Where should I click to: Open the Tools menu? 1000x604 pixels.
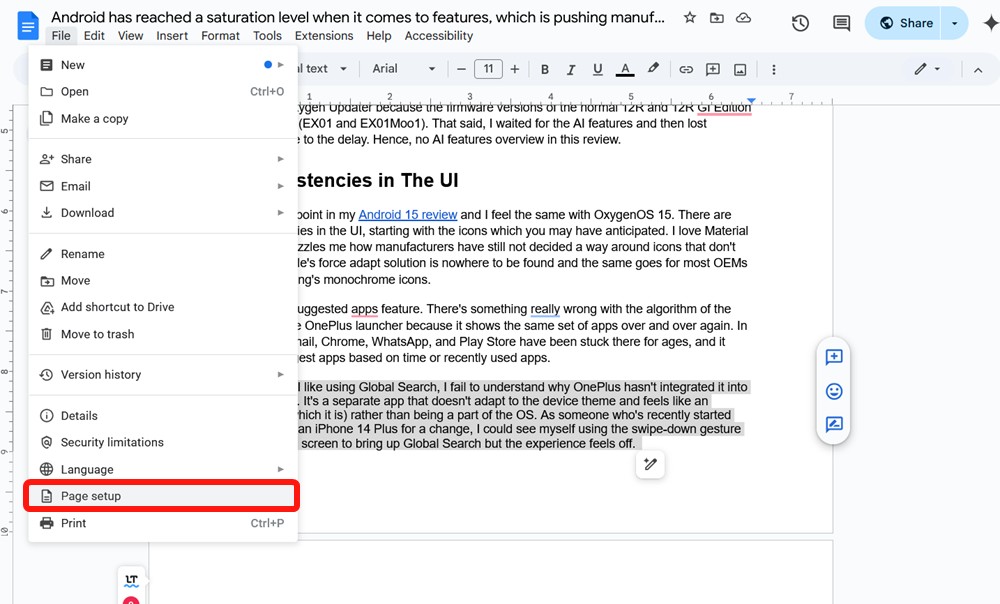(x=266, y=35)
